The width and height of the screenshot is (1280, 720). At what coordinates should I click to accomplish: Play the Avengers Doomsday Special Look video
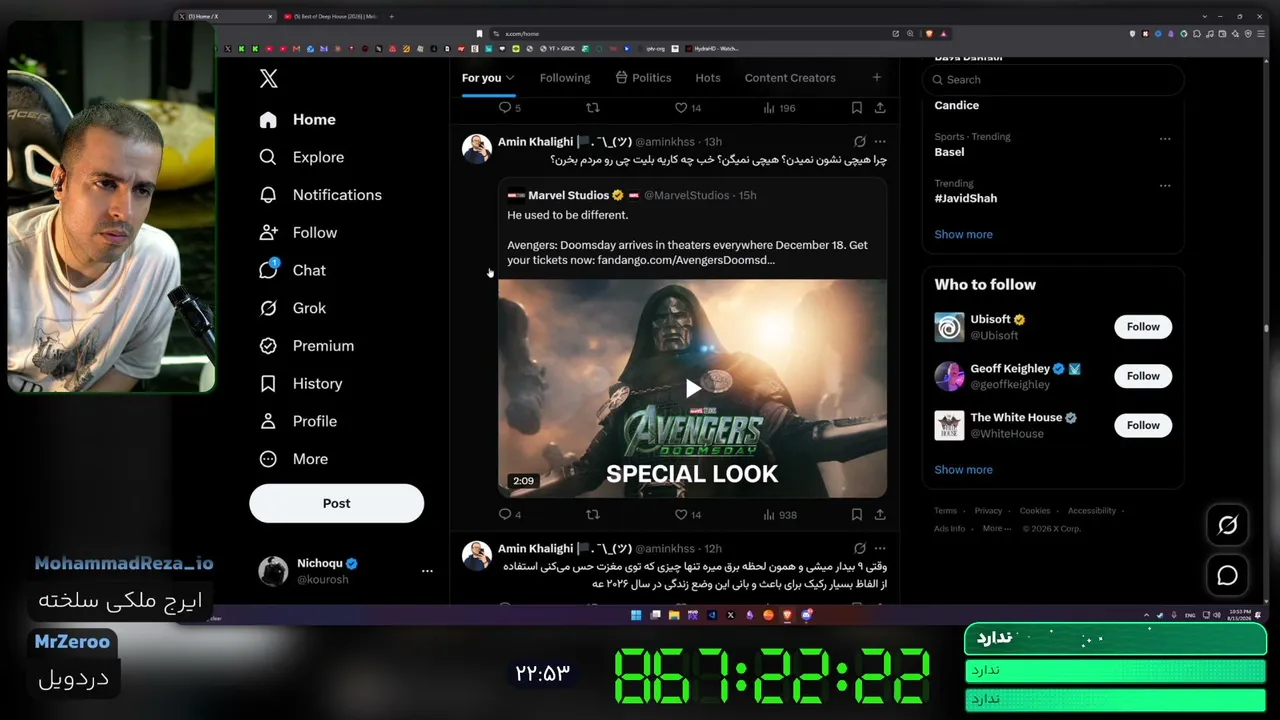[x=692, y=388]
